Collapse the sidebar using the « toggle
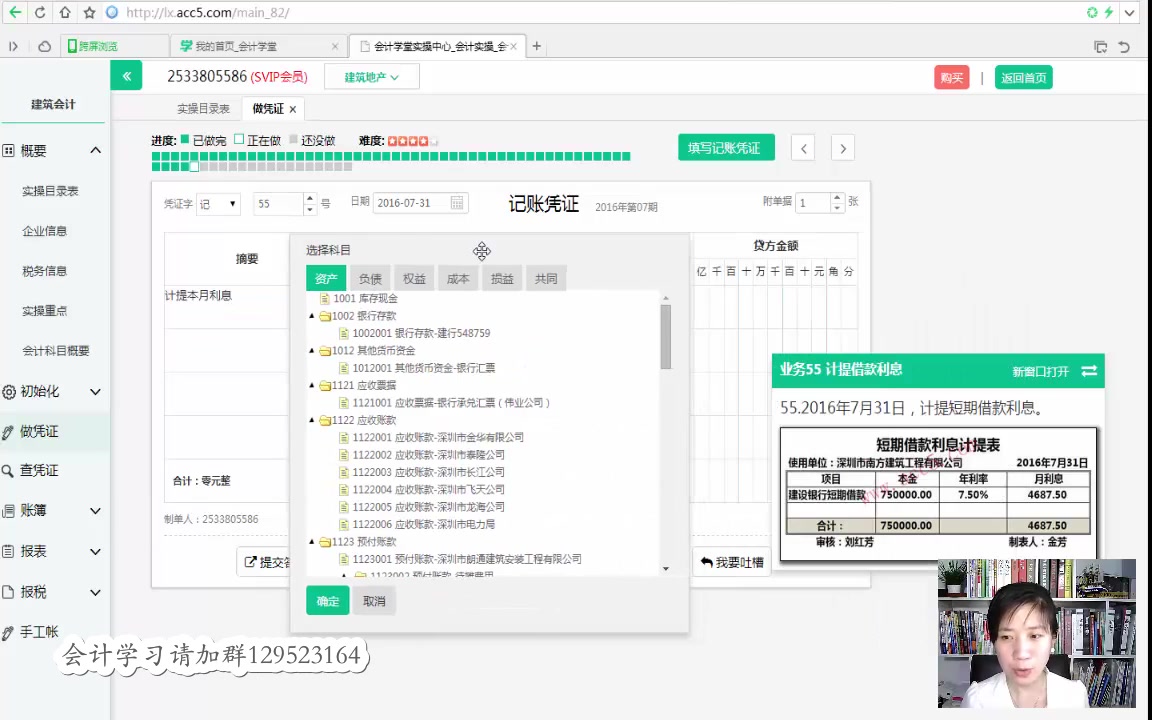 [x=126, y=75]
